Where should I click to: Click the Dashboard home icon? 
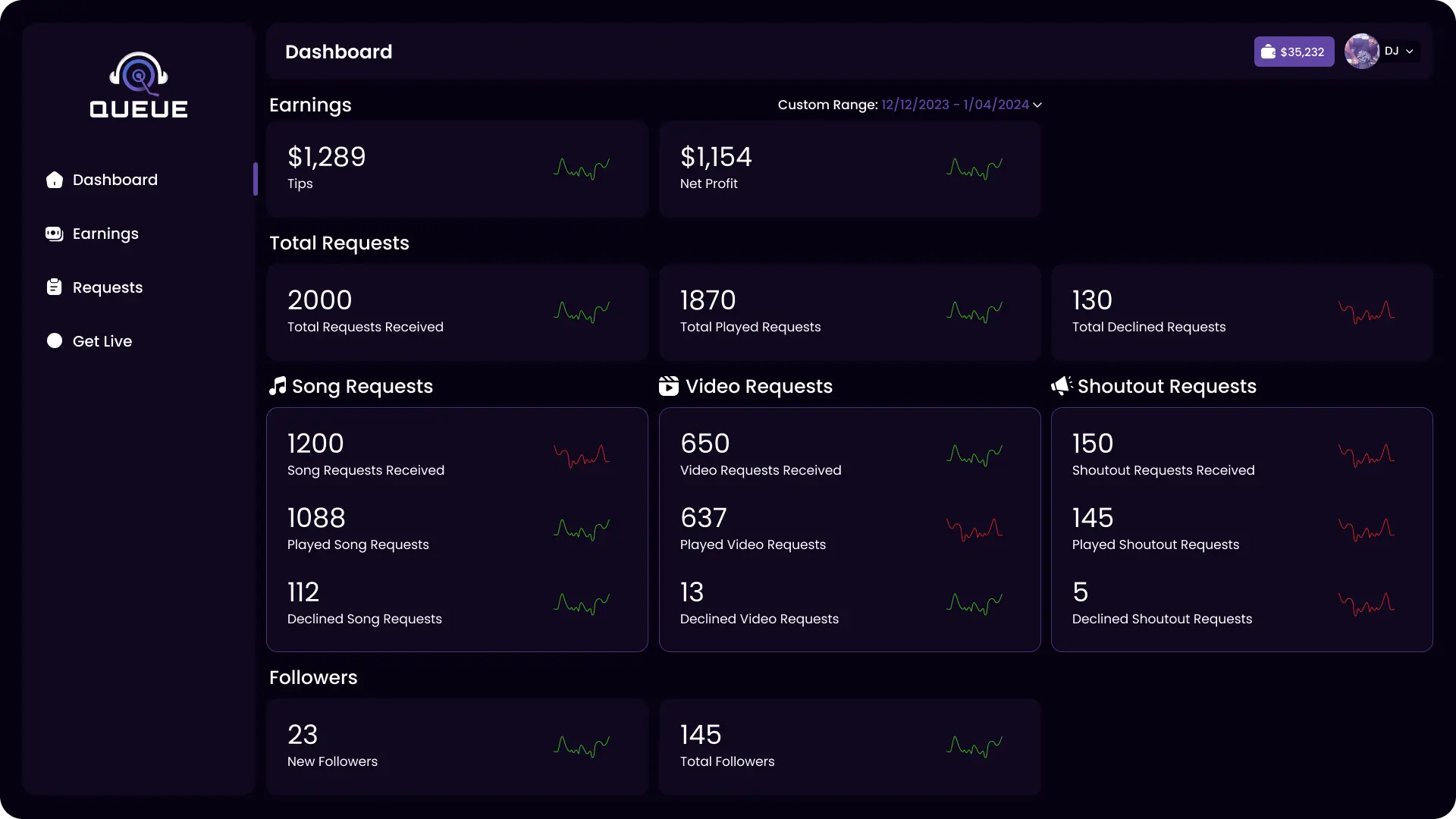pyautogui.click(x=54, y=180)
